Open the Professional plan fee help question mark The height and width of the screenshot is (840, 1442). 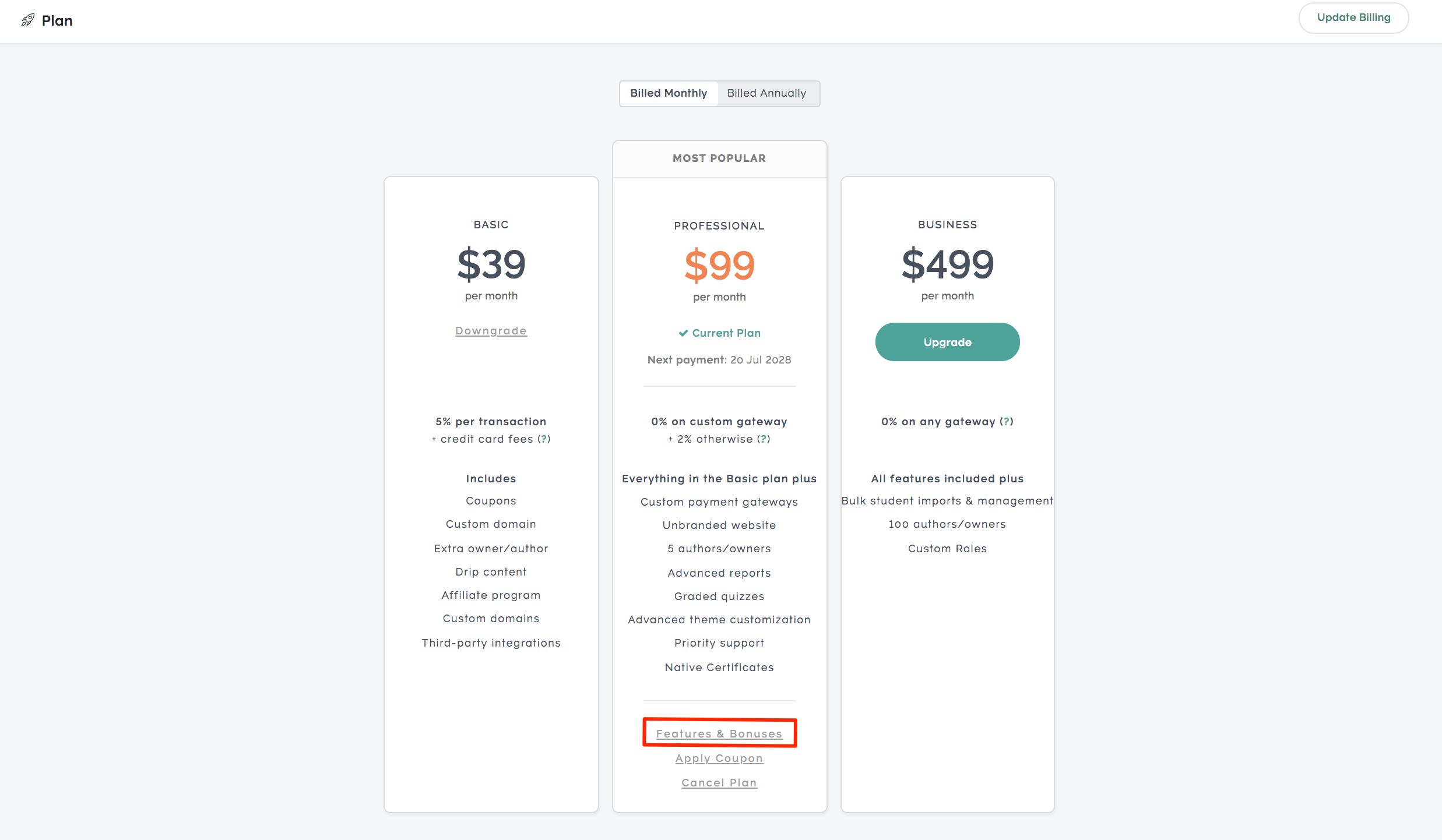coord(764,439)
